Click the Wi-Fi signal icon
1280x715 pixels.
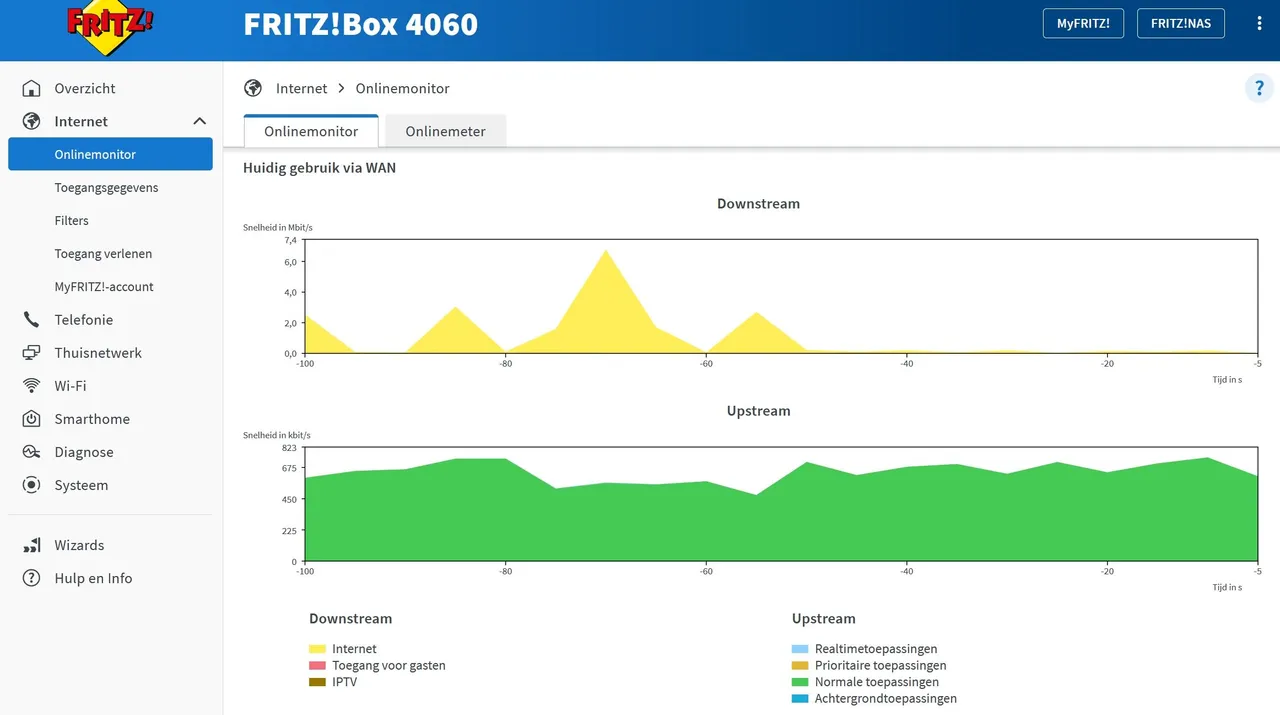[x=32, y=386]
